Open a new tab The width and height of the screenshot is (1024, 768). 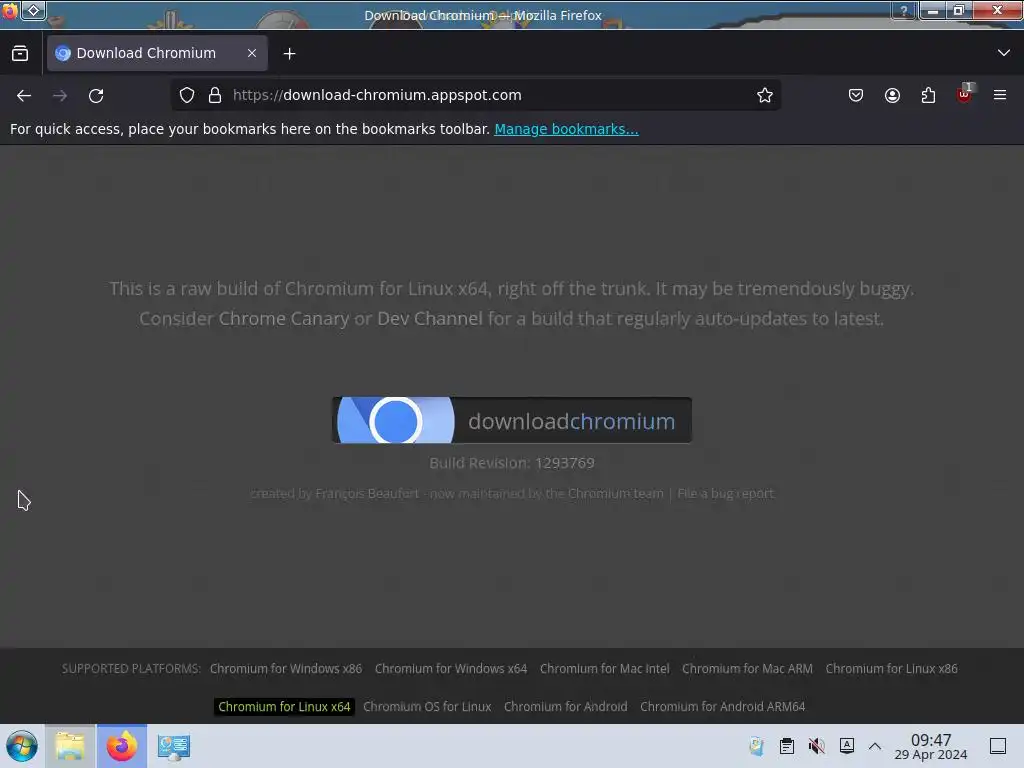[x=289, y=54]
